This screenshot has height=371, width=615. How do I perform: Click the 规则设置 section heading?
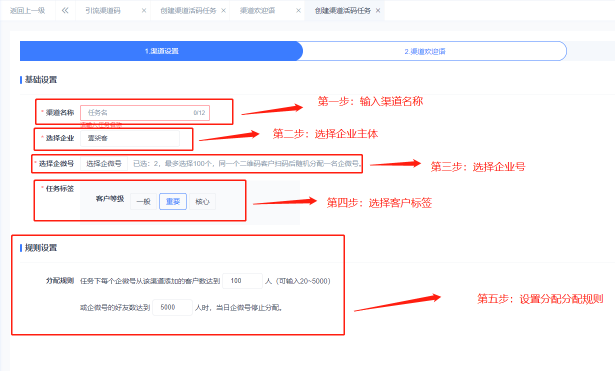pos(41,248)
